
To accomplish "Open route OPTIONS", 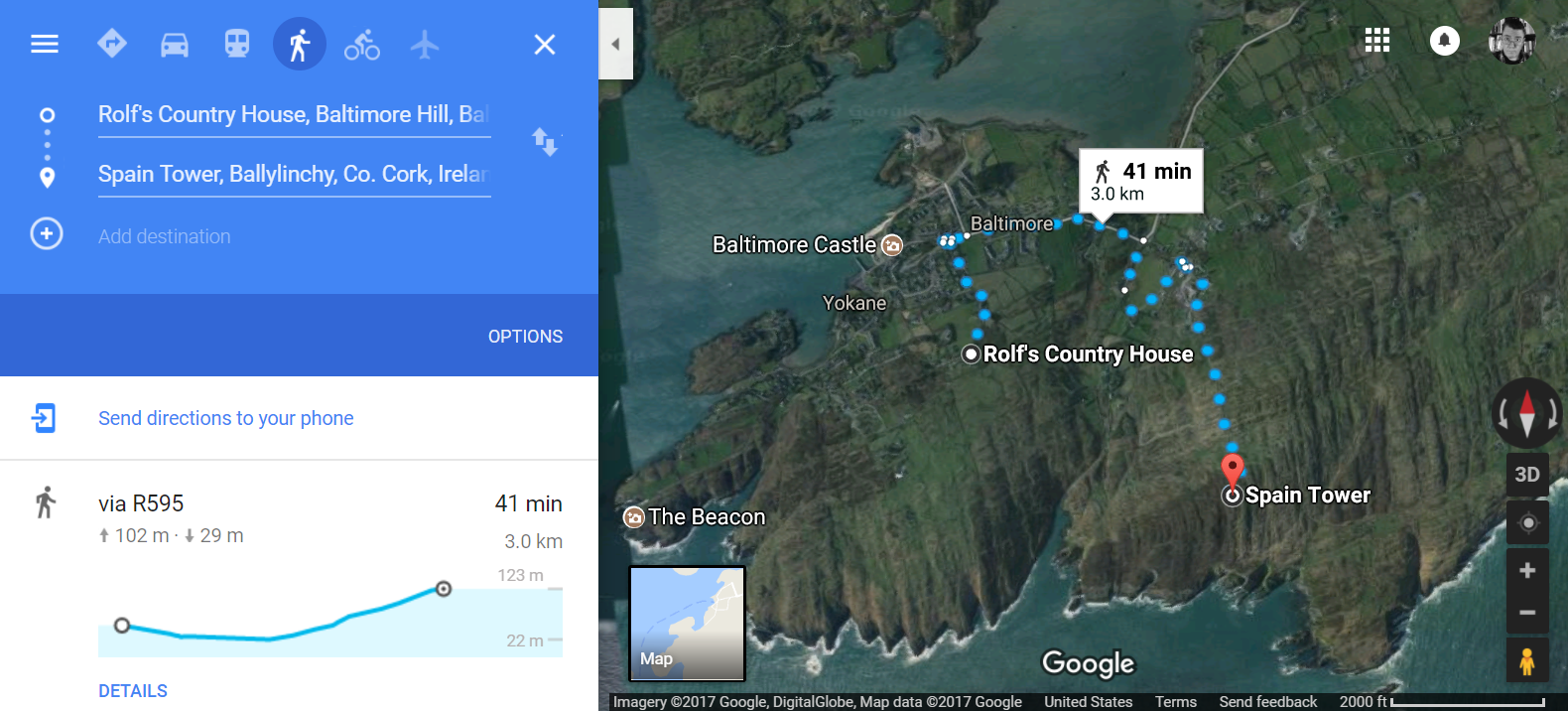I will point(525,337).
